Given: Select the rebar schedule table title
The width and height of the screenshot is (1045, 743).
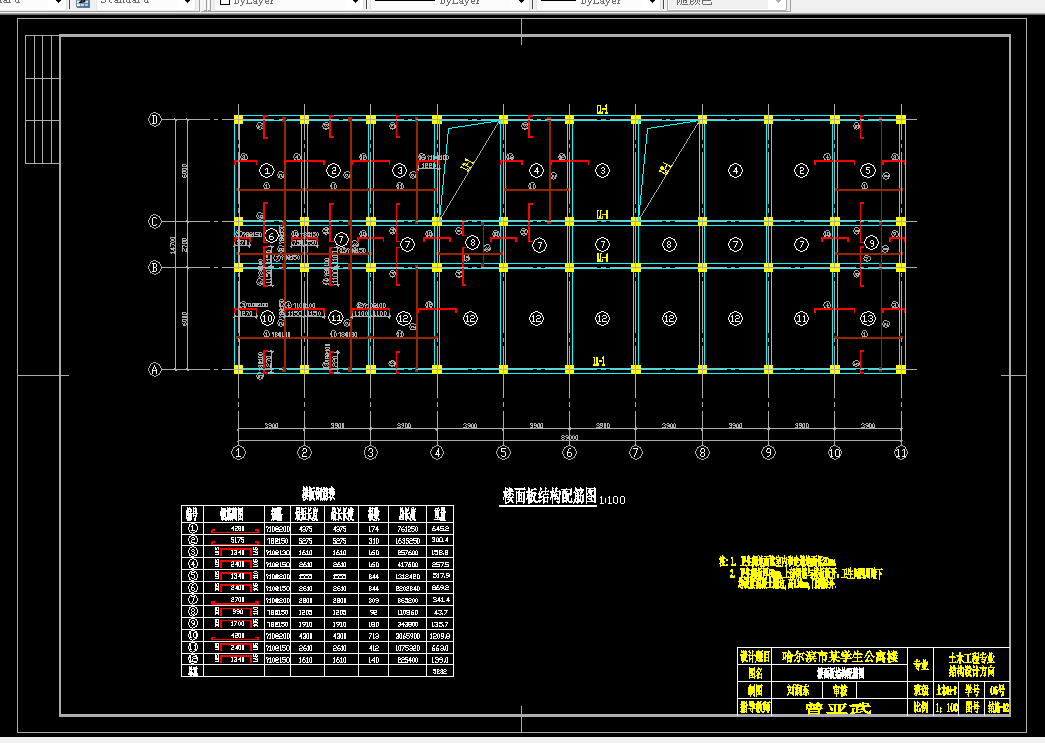Looking at the screenshot, I should click(x=318, y=494).
